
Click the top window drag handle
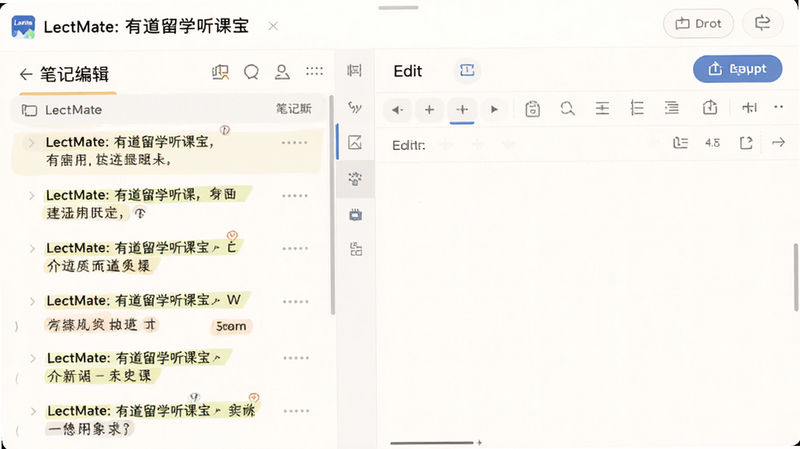(398, 8)
